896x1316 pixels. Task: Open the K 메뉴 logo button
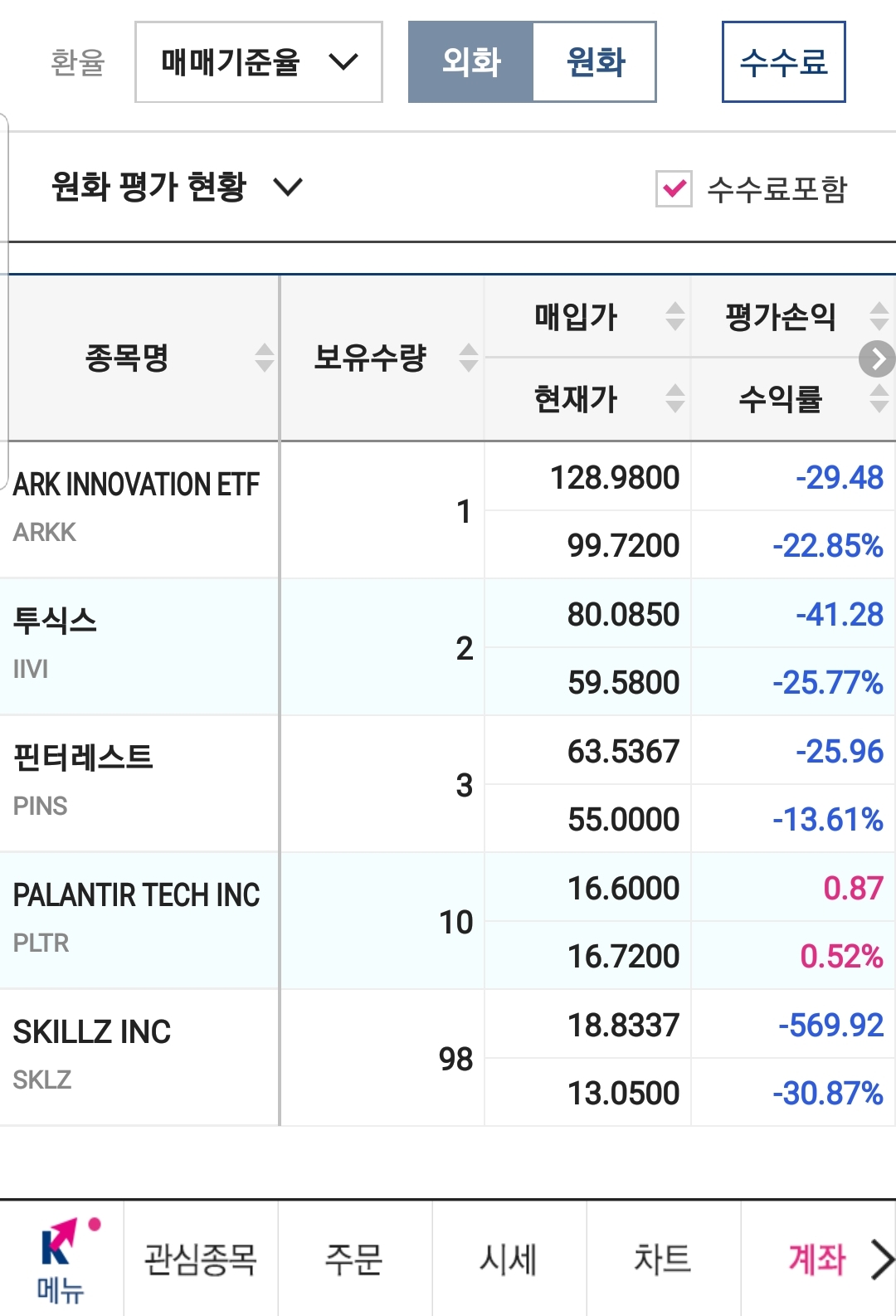coord(62,1258)
